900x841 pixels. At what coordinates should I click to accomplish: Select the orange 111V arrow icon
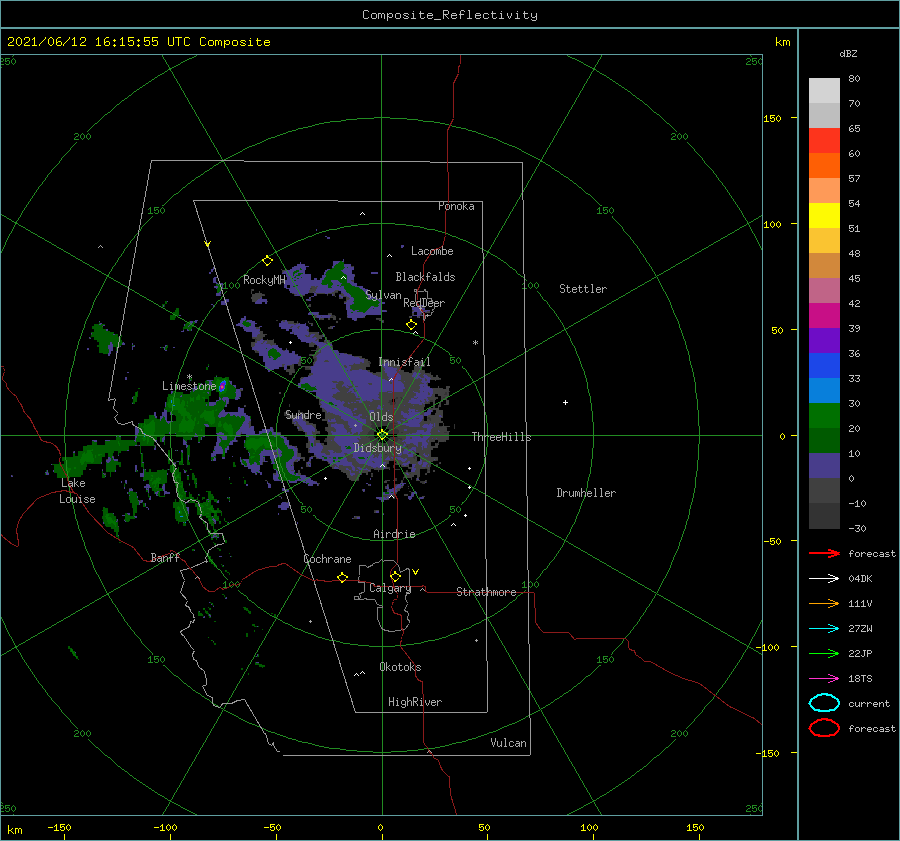(x=824, y=603)
